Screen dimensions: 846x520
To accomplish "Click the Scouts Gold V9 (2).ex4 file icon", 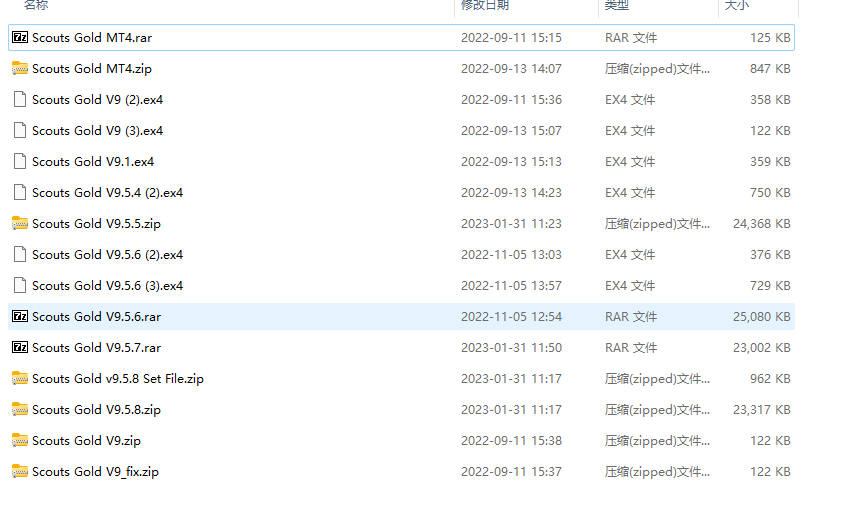I will [20, 99].
